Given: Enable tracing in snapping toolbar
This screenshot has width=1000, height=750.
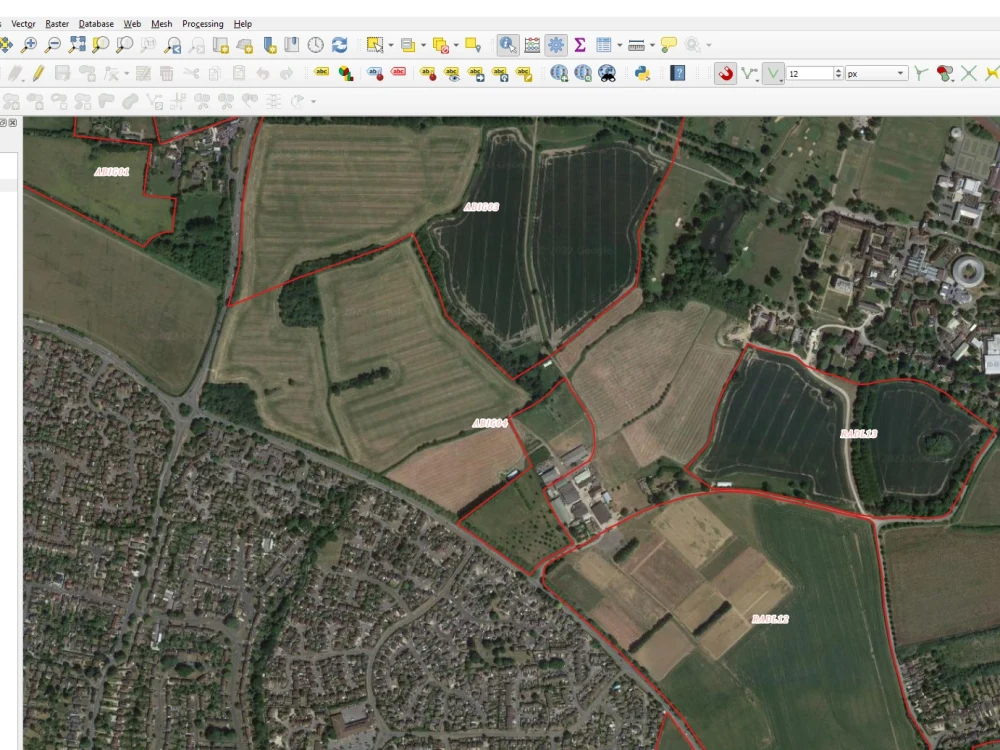Looking at the screenshot, I should [x=992, y=73].
